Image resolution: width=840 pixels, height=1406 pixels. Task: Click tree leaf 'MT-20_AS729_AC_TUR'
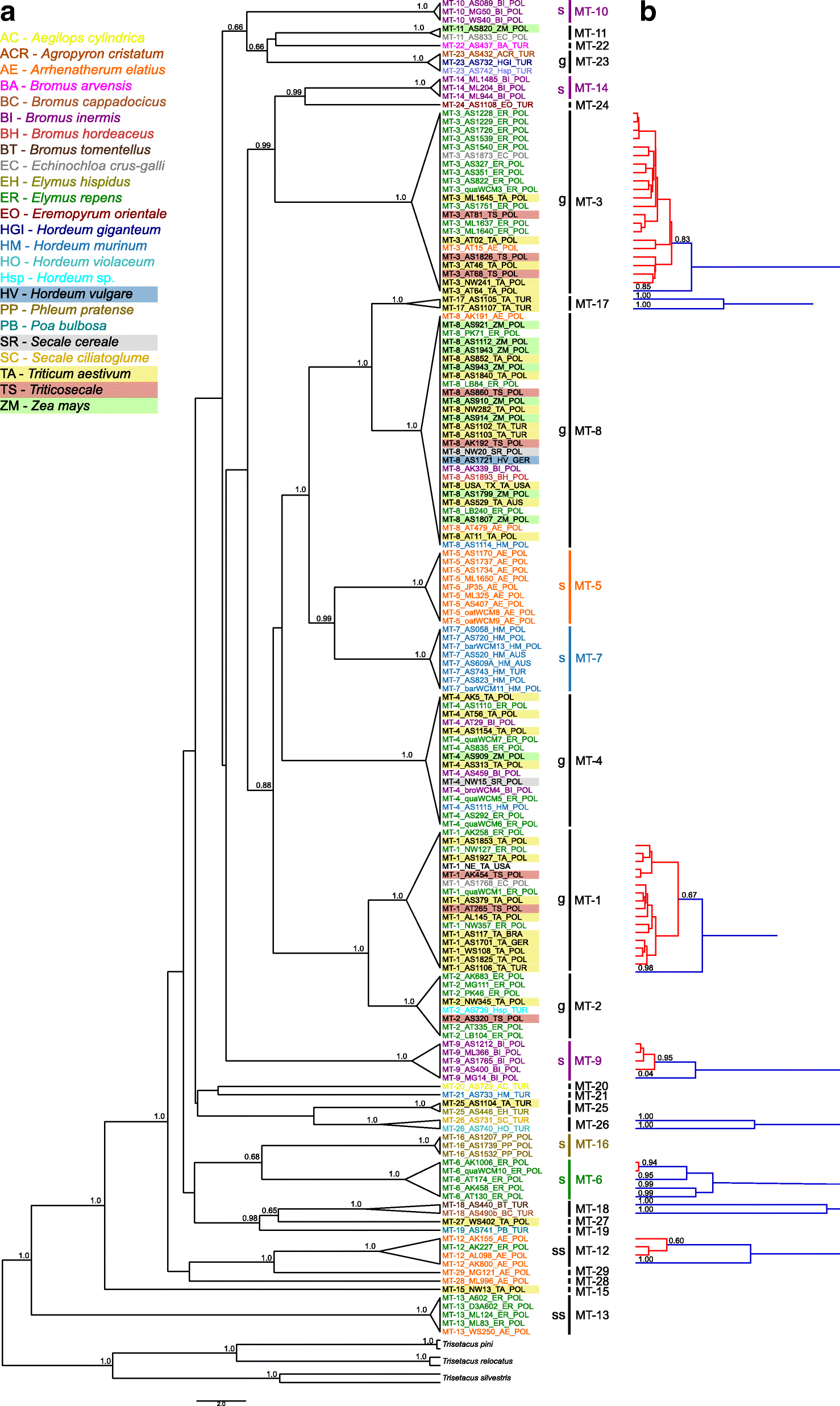point(486,1087)
